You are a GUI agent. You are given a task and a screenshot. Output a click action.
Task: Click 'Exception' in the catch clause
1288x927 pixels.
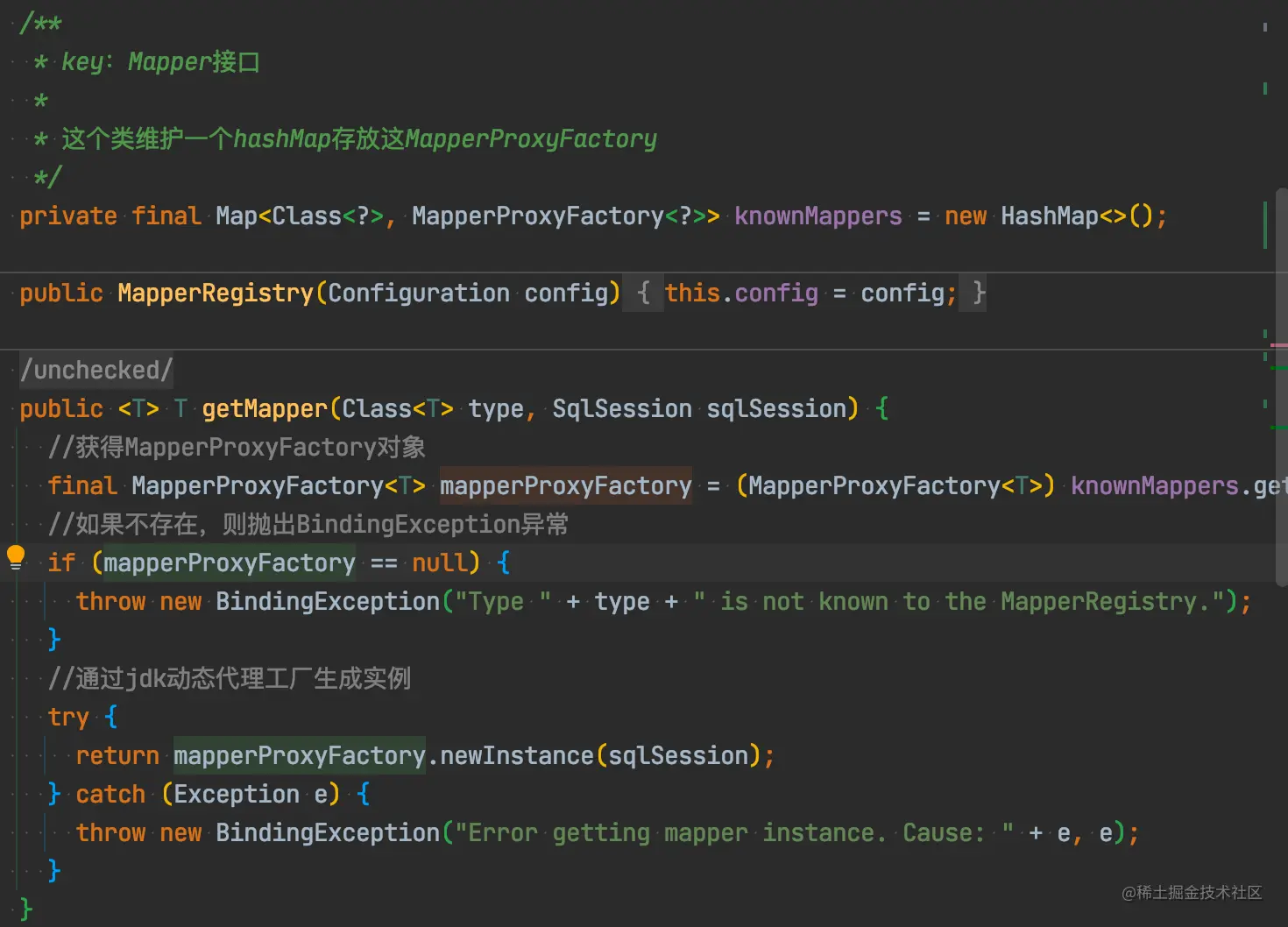(x=237, y=794)
